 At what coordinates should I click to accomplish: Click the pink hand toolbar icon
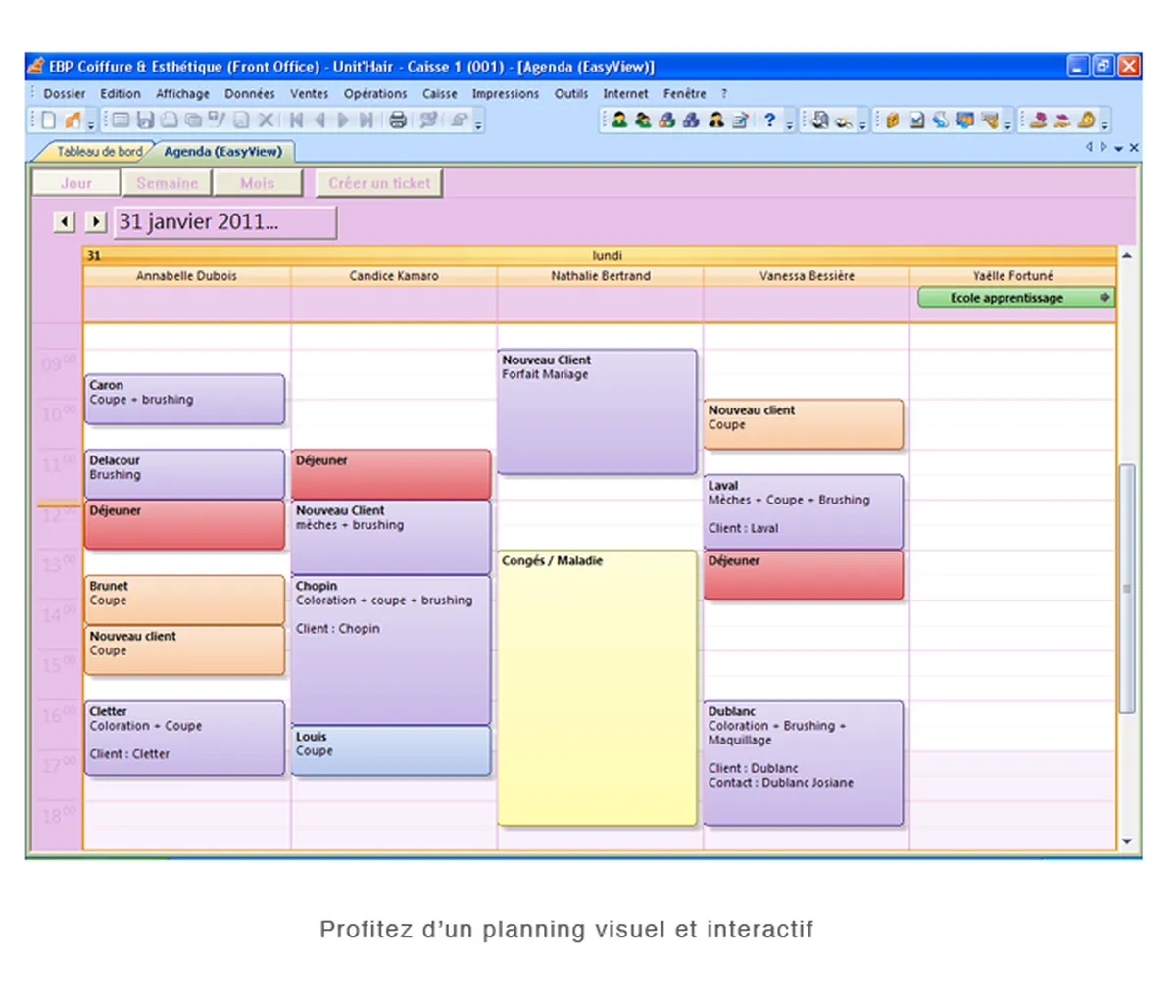pyautogui.click(x=1037, y=120)
